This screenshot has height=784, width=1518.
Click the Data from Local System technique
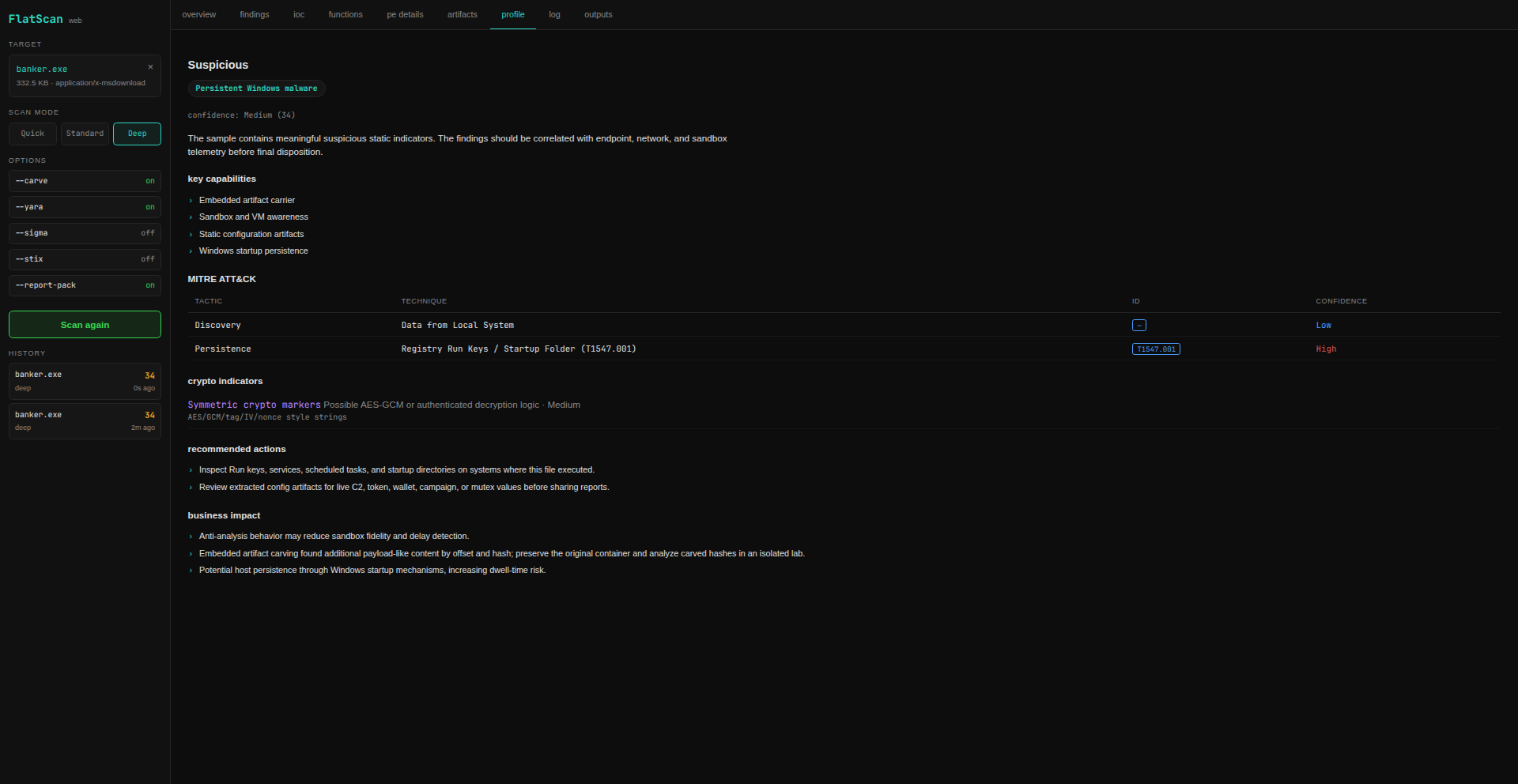point(457,326)
